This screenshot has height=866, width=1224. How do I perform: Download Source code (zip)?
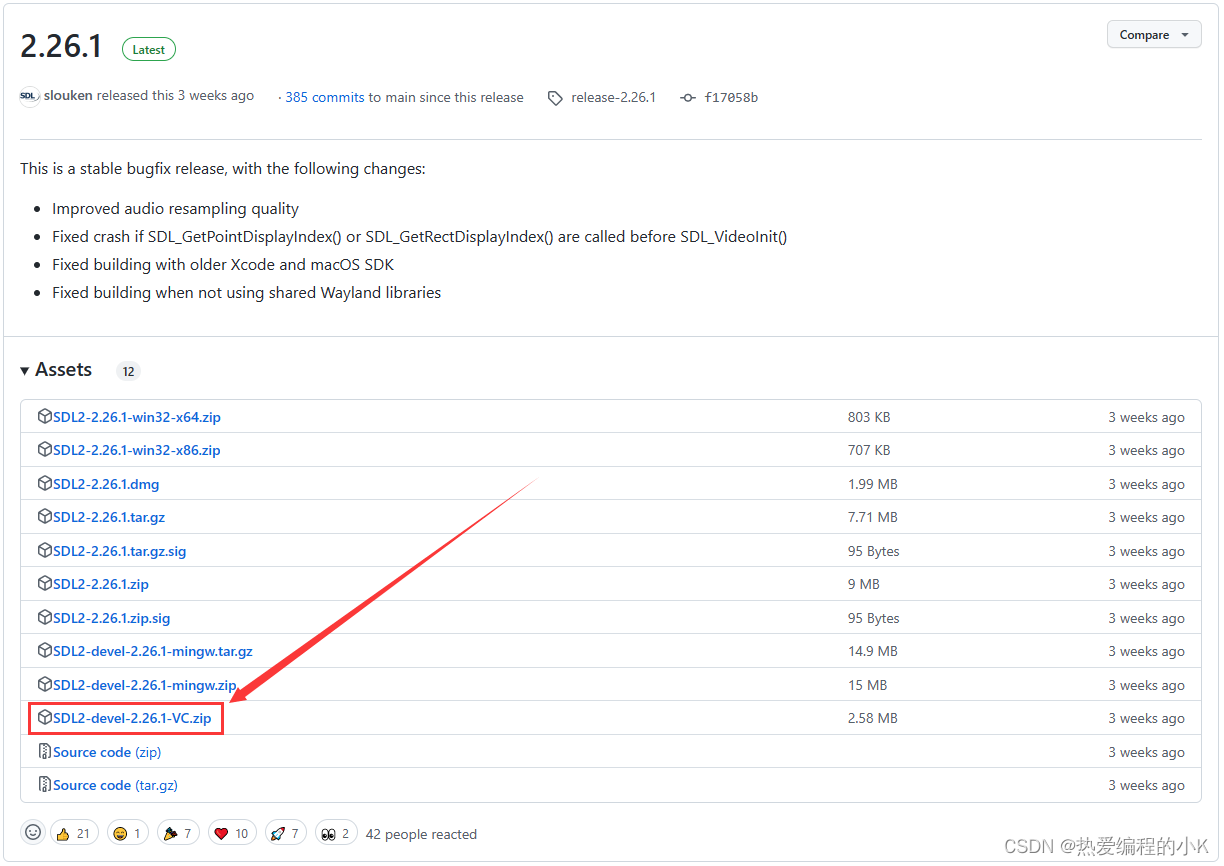[x=107, y=752]
